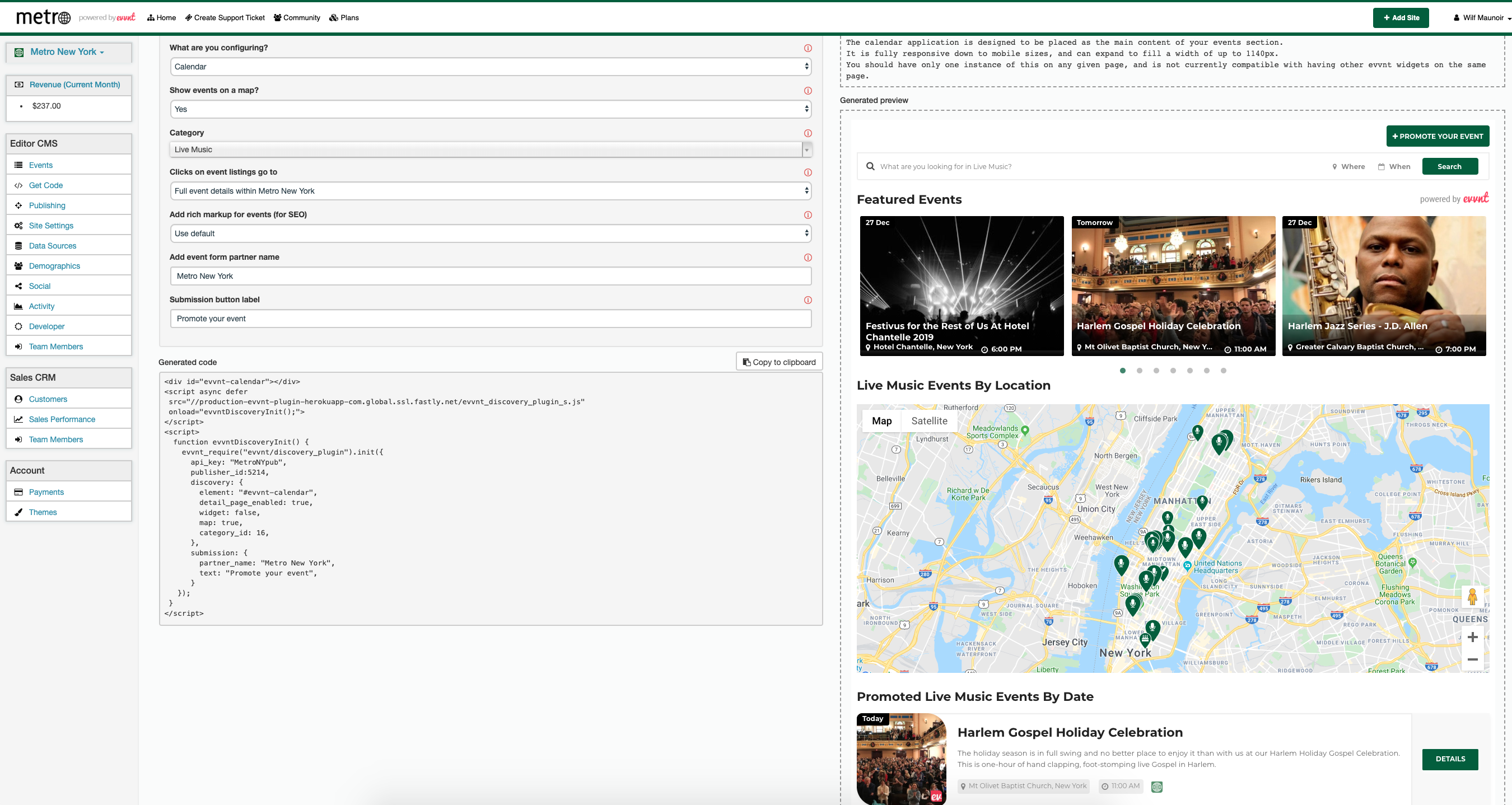The image size is (1512, 805).
Task: Click the Add Site button
Action: click(1401, 17)
